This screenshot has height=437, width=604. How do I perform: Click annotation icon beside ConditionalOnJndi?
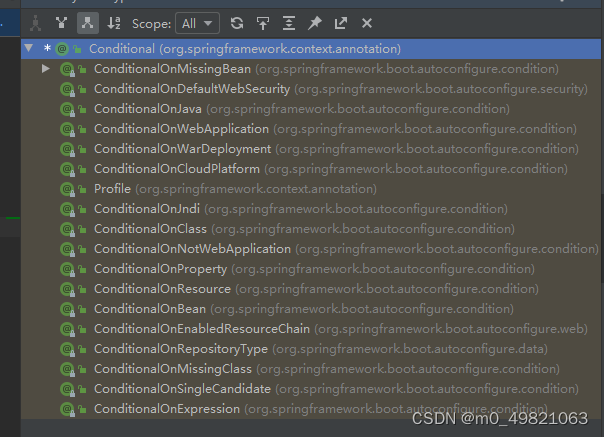[x=67, y=210]
